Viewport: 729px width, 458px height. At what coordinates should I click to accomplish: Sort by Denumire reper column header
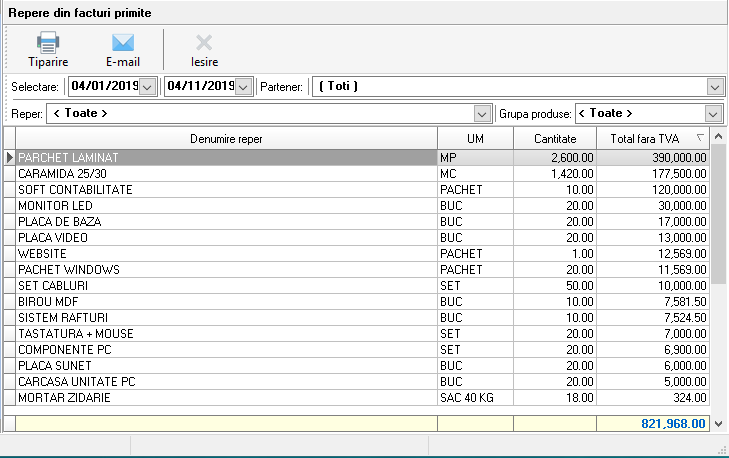click(226, 138)
